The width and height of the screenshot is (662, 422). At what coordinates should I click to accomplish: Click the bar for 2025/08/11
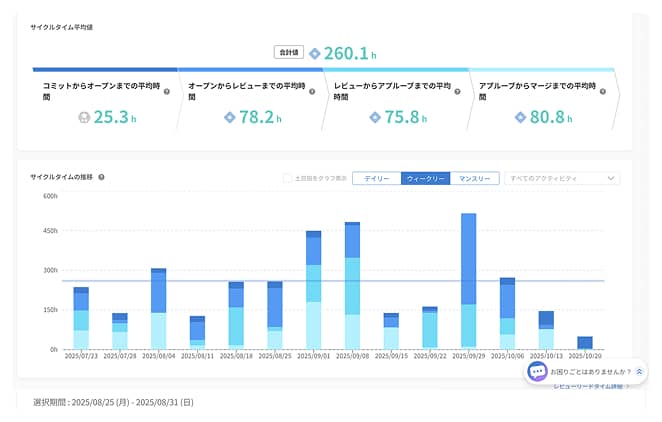[197, 333]
